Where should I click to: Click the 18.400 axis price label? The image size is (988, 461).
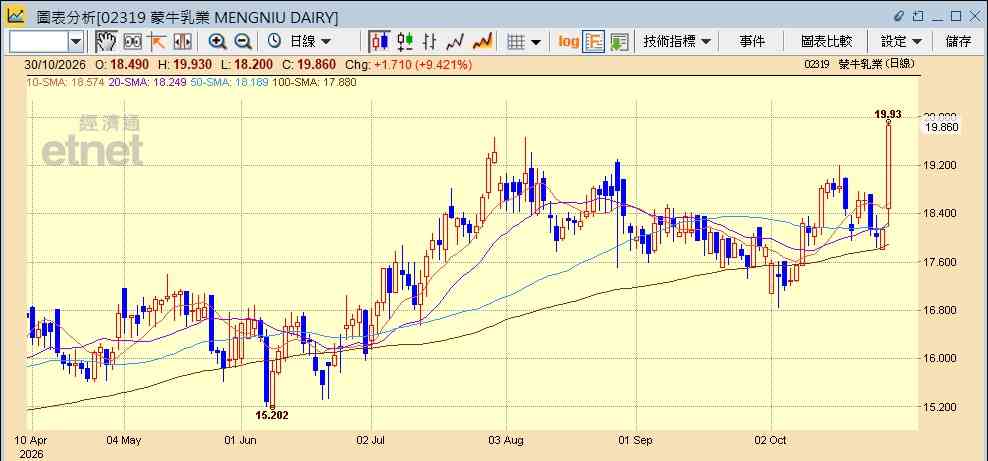[940, 214]
